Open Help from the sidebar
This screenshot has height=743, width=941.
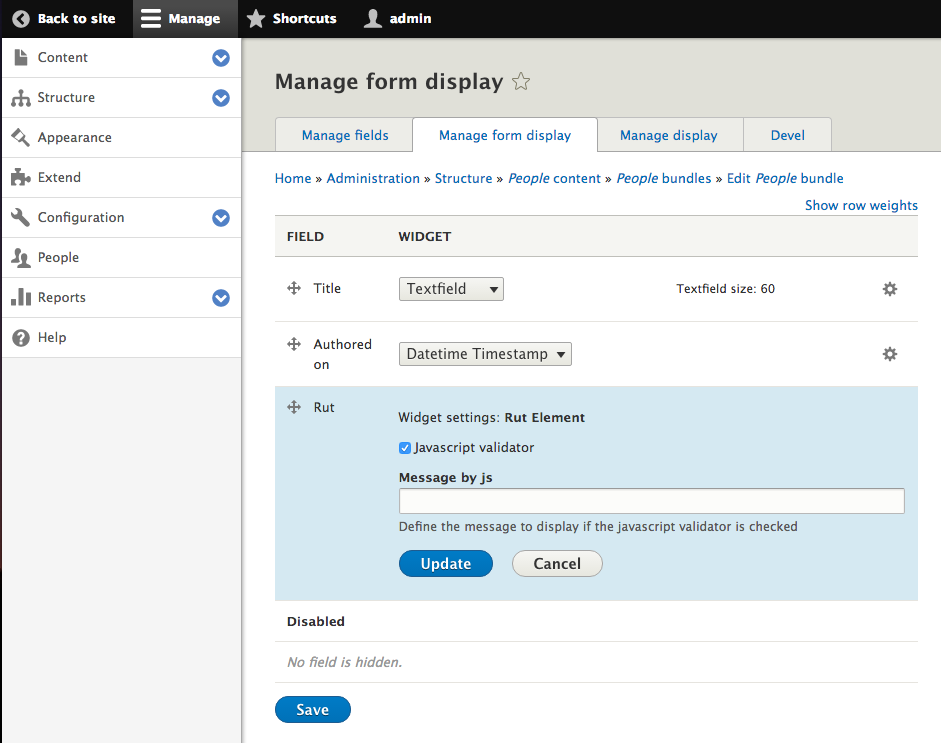pos(49,337)
